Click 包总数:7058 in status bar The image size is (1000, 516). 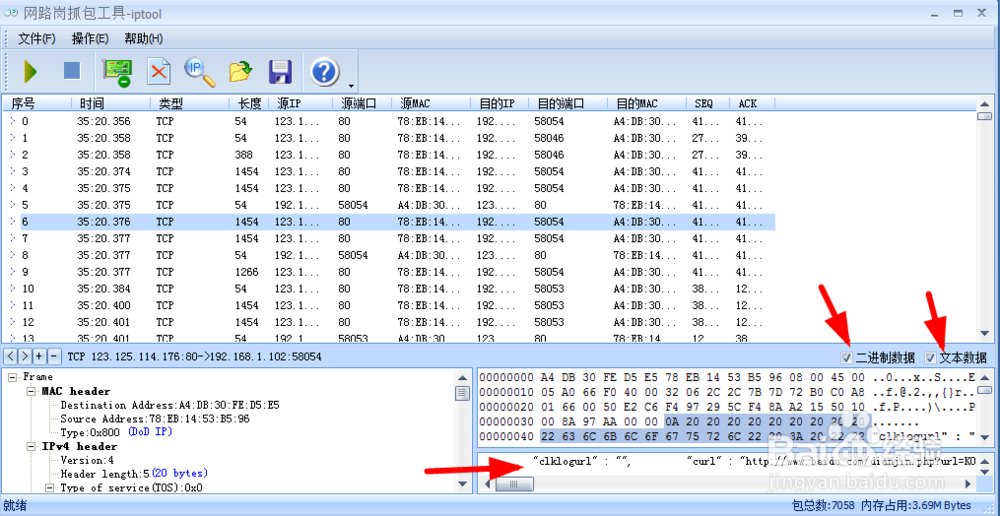pos(823,505)
